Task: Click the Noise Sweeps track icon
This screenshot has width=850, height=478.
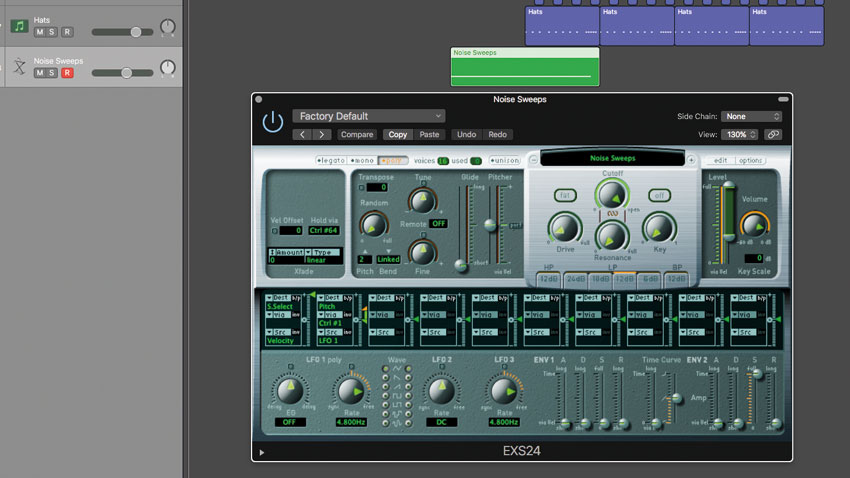Action: 20,67
